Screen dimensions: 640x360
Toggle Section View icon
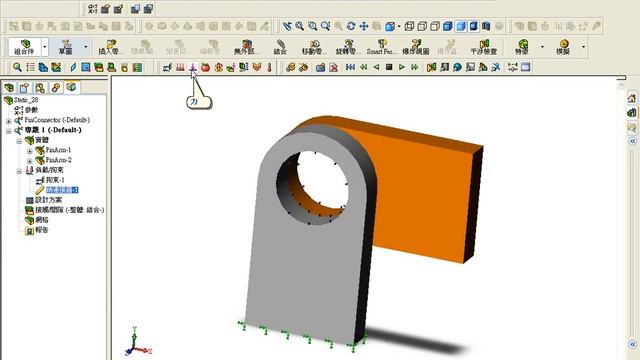tap(486, 26)
